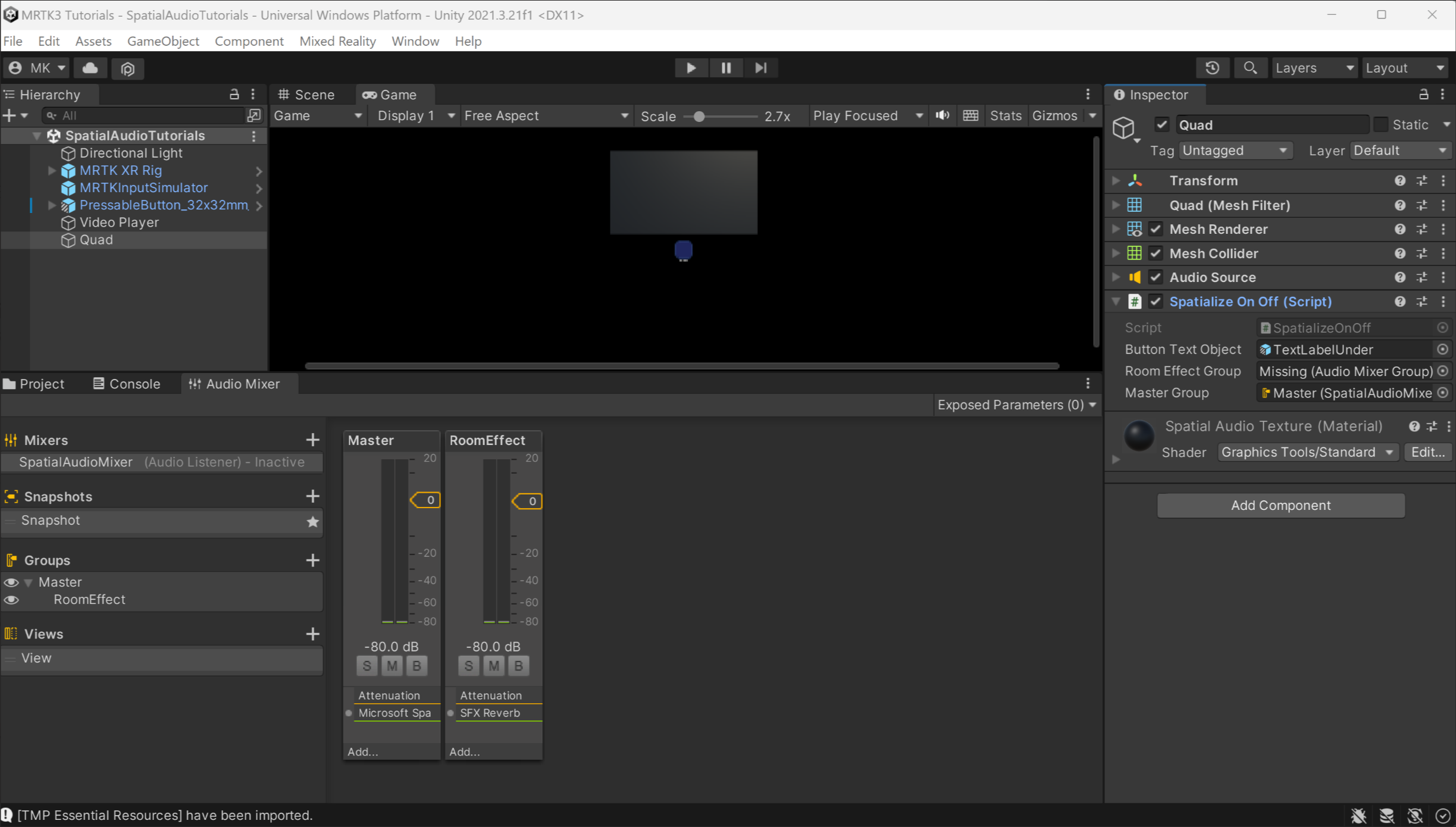
Task: Mute the Master mixer channel
Action: click(392, 666)
